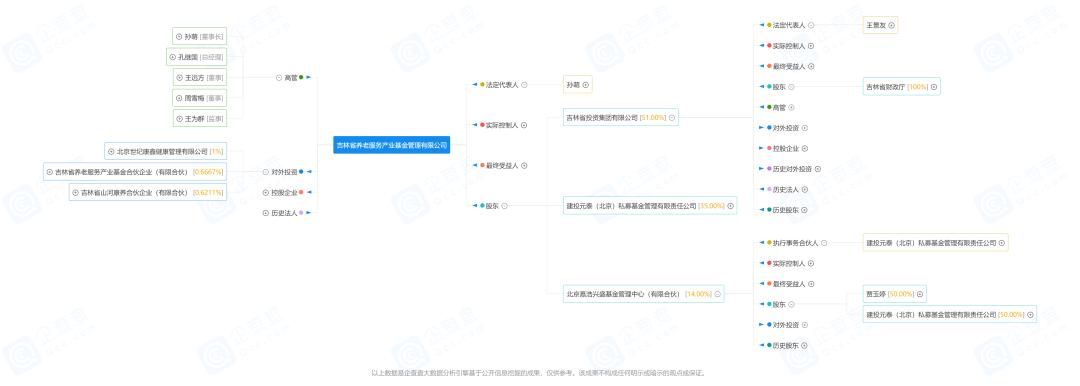Select the blue 吉林省养老服务产业基金管理有限公司 root node
This screenshot has height=386, width=1080.
click(391, 145)
